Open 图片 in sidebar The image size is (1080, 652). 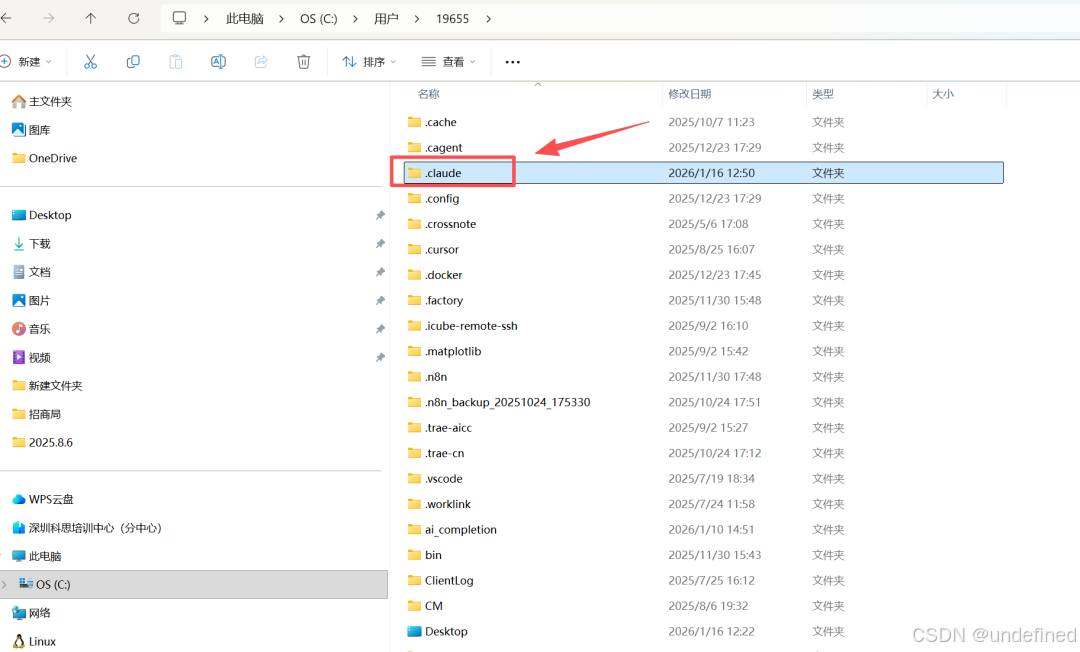coord(32,300)
